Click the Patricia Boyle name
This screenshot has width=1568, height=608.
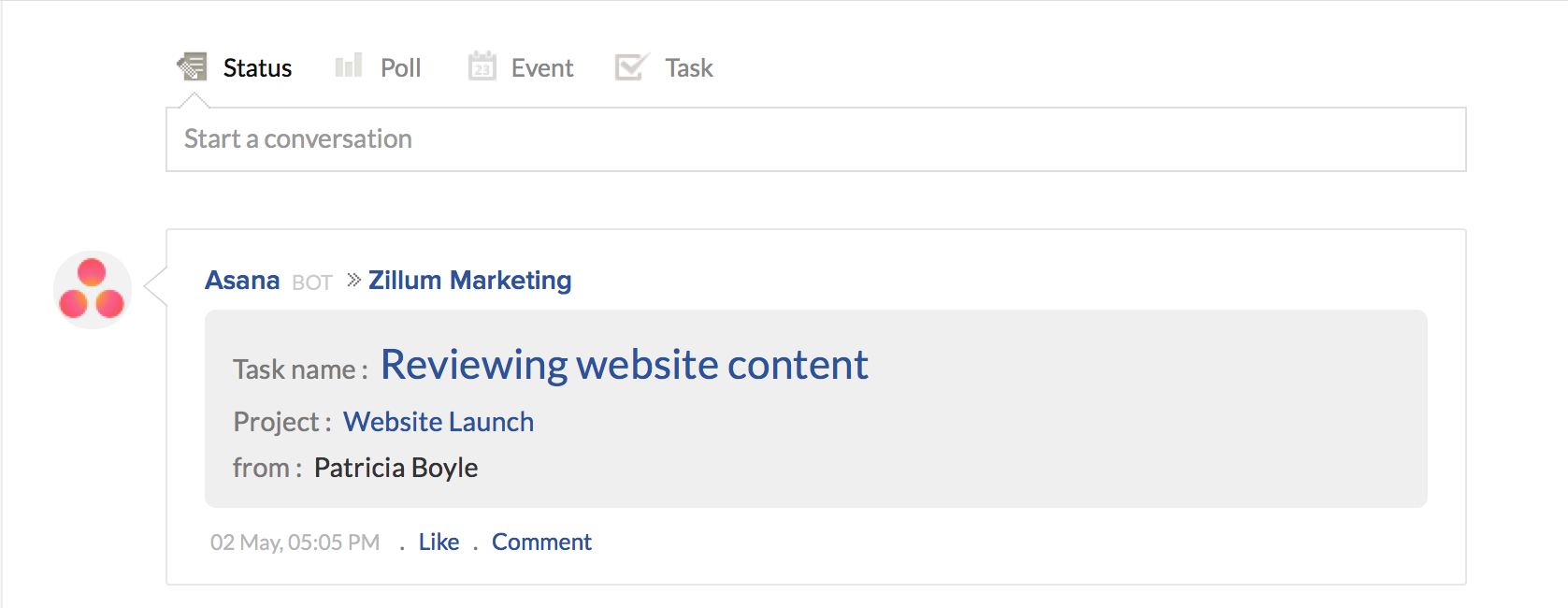point(396,468)
